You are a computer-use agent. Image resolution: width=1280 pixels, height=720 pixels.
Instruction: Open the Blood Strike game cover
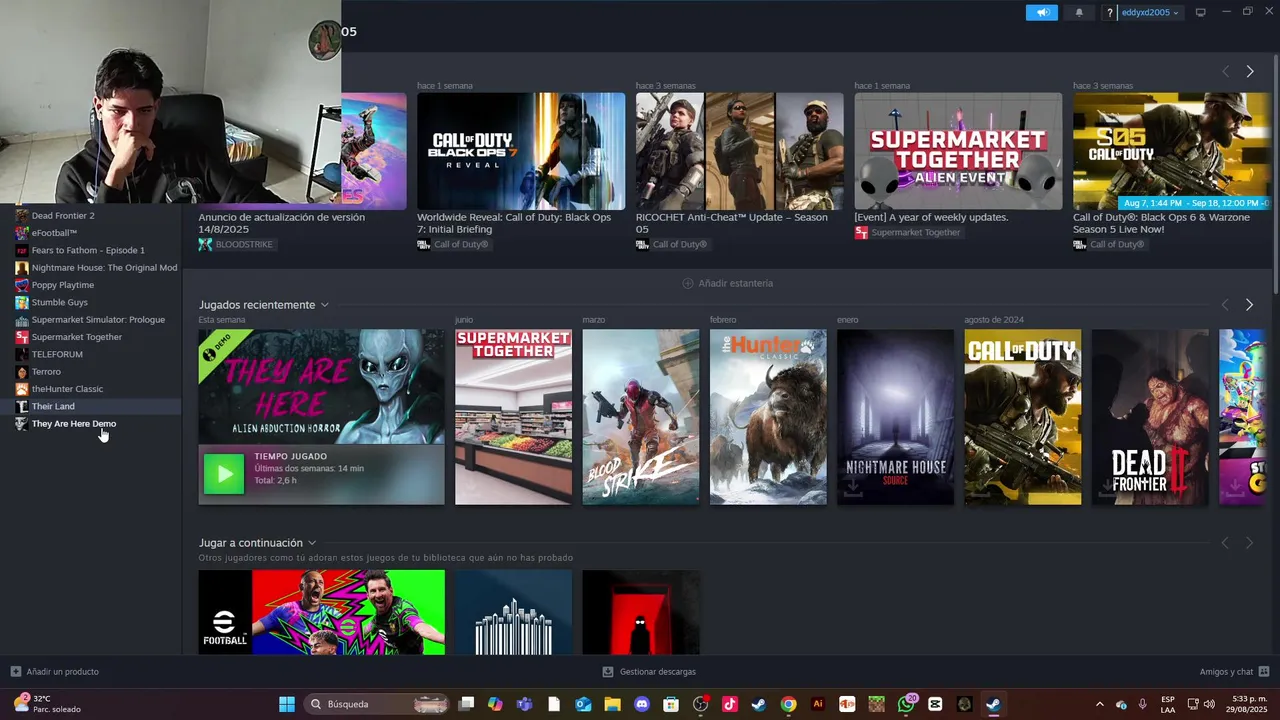coord(641,417)
